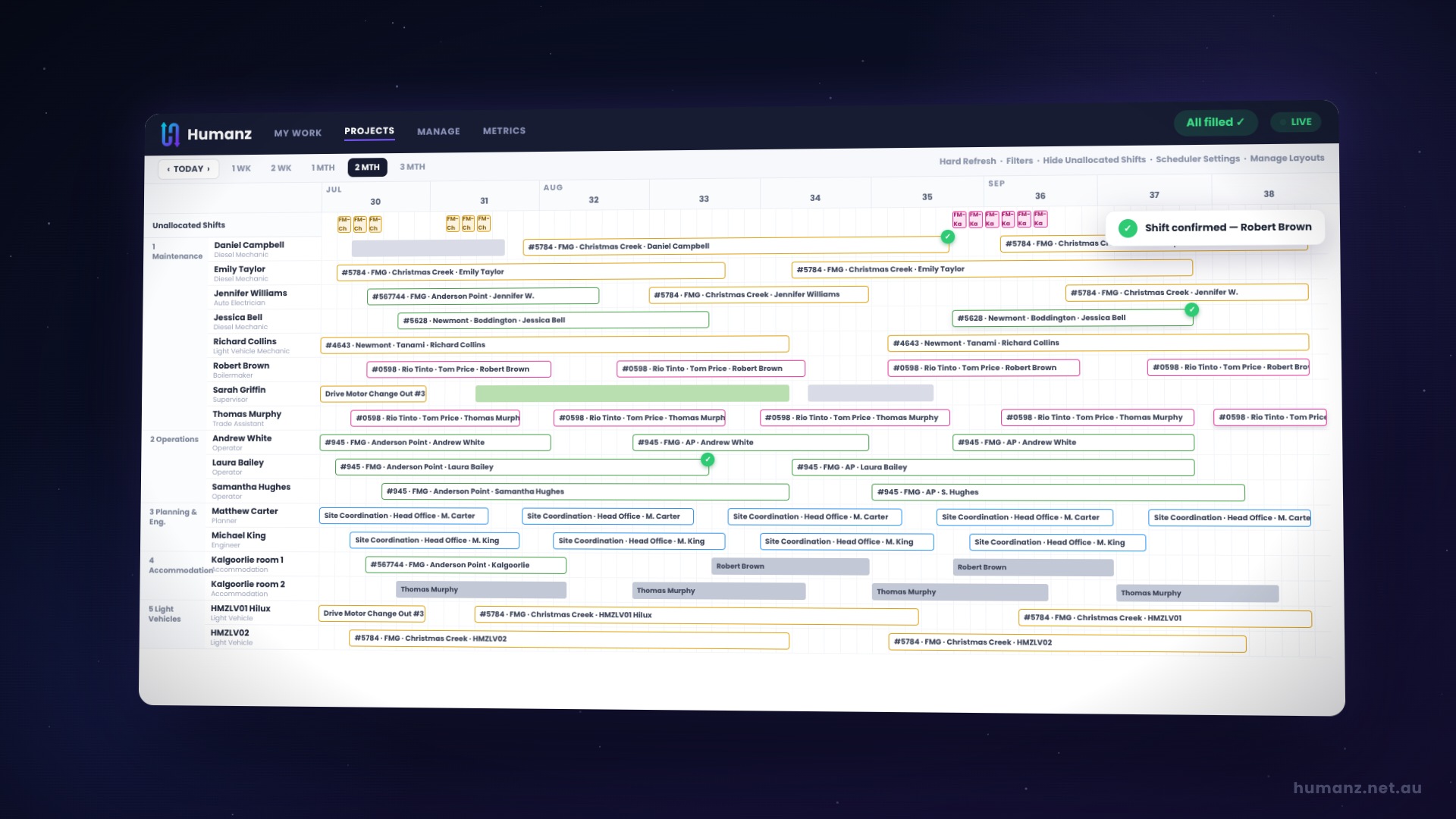Open shift #945 FMG Anderson Point Andrew White

click(435, 442)
